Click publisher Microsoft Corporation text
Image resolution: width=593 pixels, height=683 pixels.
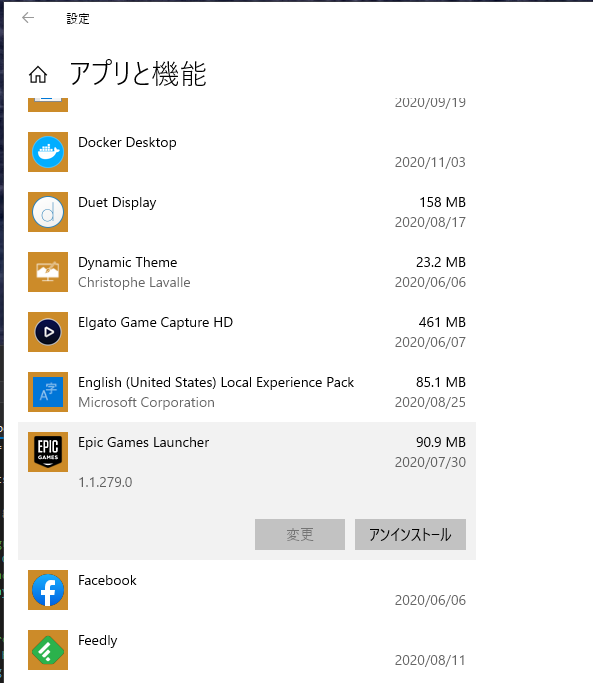tap(146, 402)
